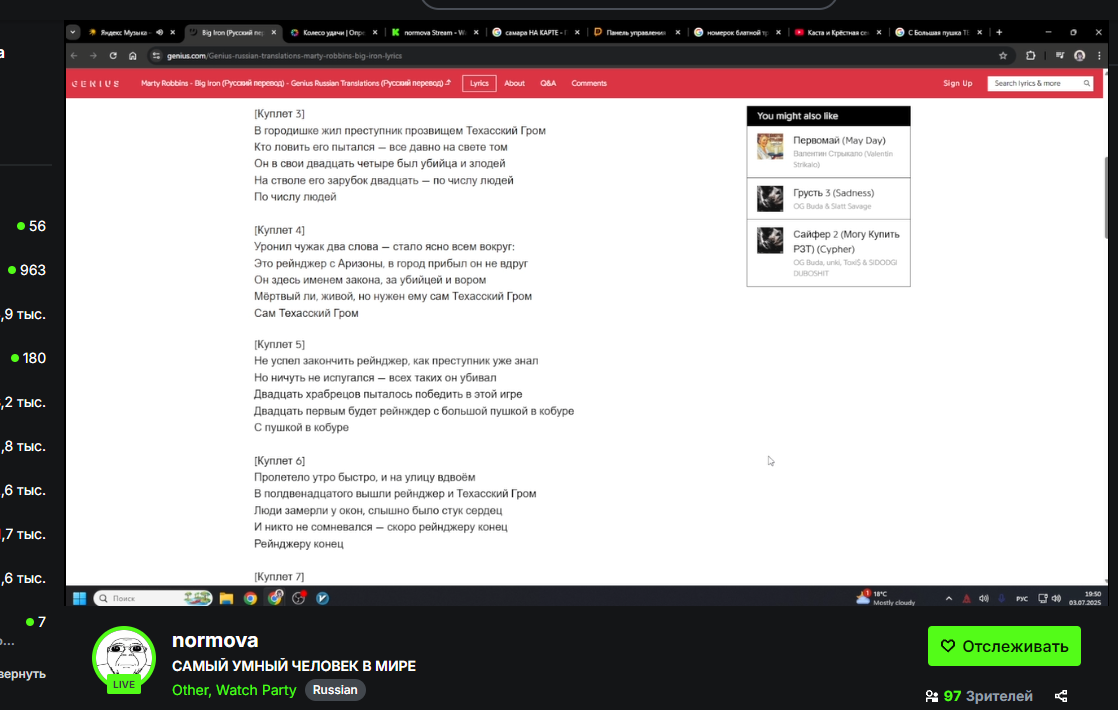This screenshot has height=710, width=1118.
Task: Open the Marty Robbins Big Iron song title link
Action: [296, 83]
